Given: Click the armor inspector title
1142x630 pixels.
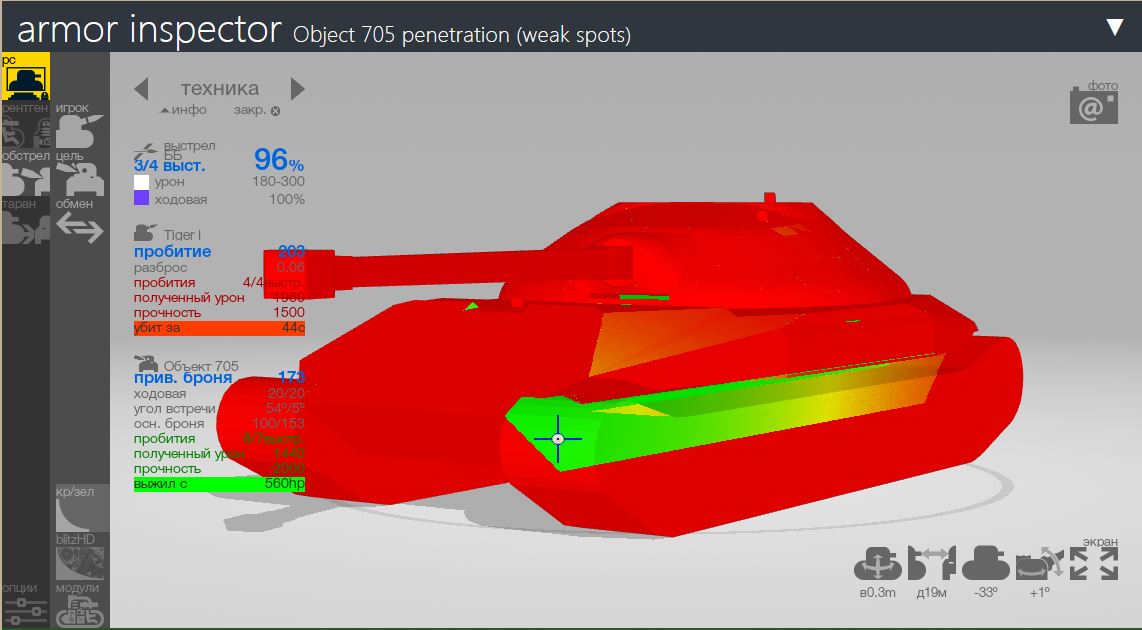Looking at the screenshot, I should pyautogui.click(x=149, y=30).
